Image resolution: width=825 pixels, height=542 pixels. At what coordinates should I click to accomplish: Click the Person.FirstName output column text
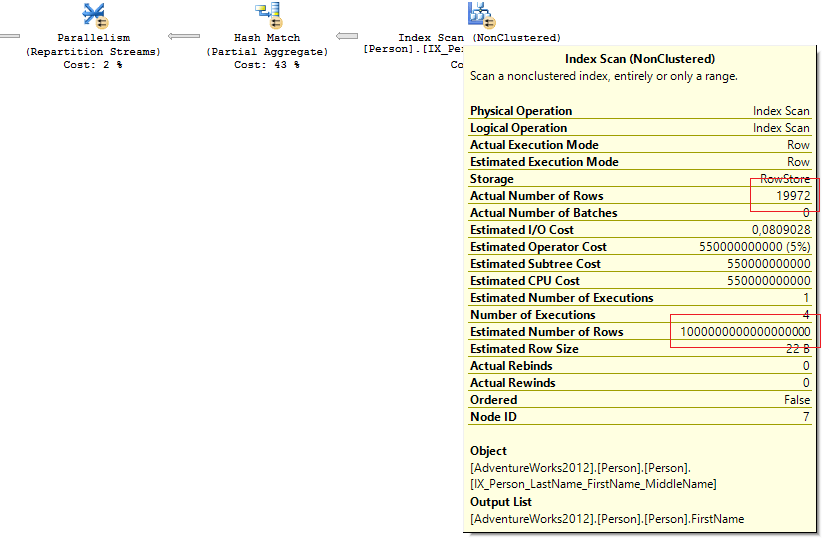point(607,519)
